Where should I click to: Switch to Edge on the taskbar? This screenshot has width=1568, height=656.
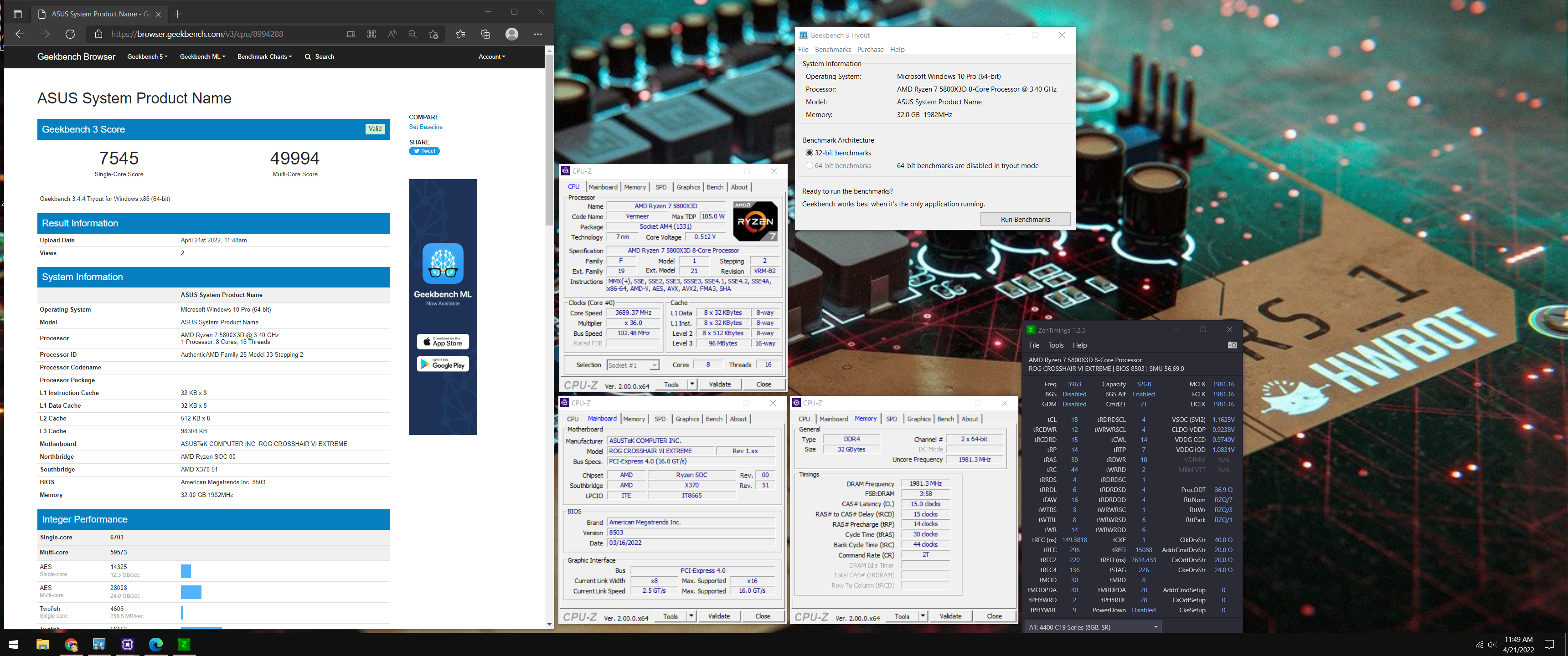point(156,645)
